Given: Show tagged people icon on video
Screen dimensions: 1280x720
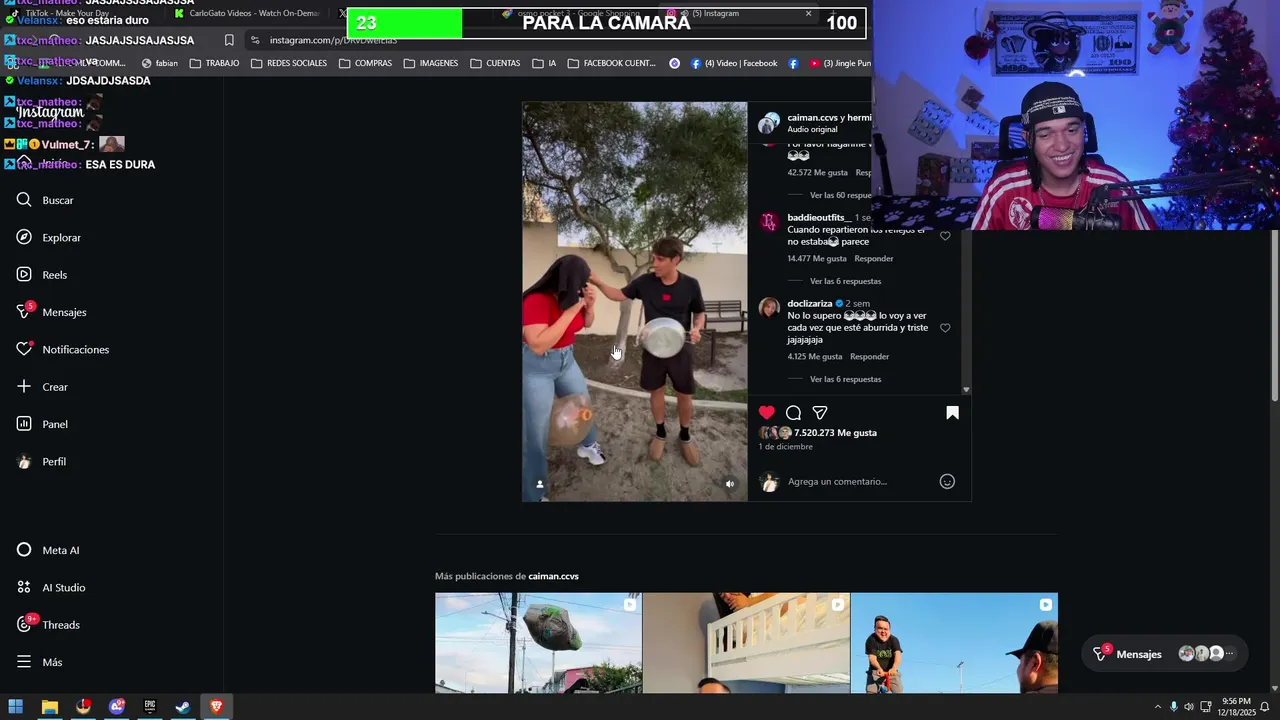Looking at the screenshot, I should pos(540,484).
